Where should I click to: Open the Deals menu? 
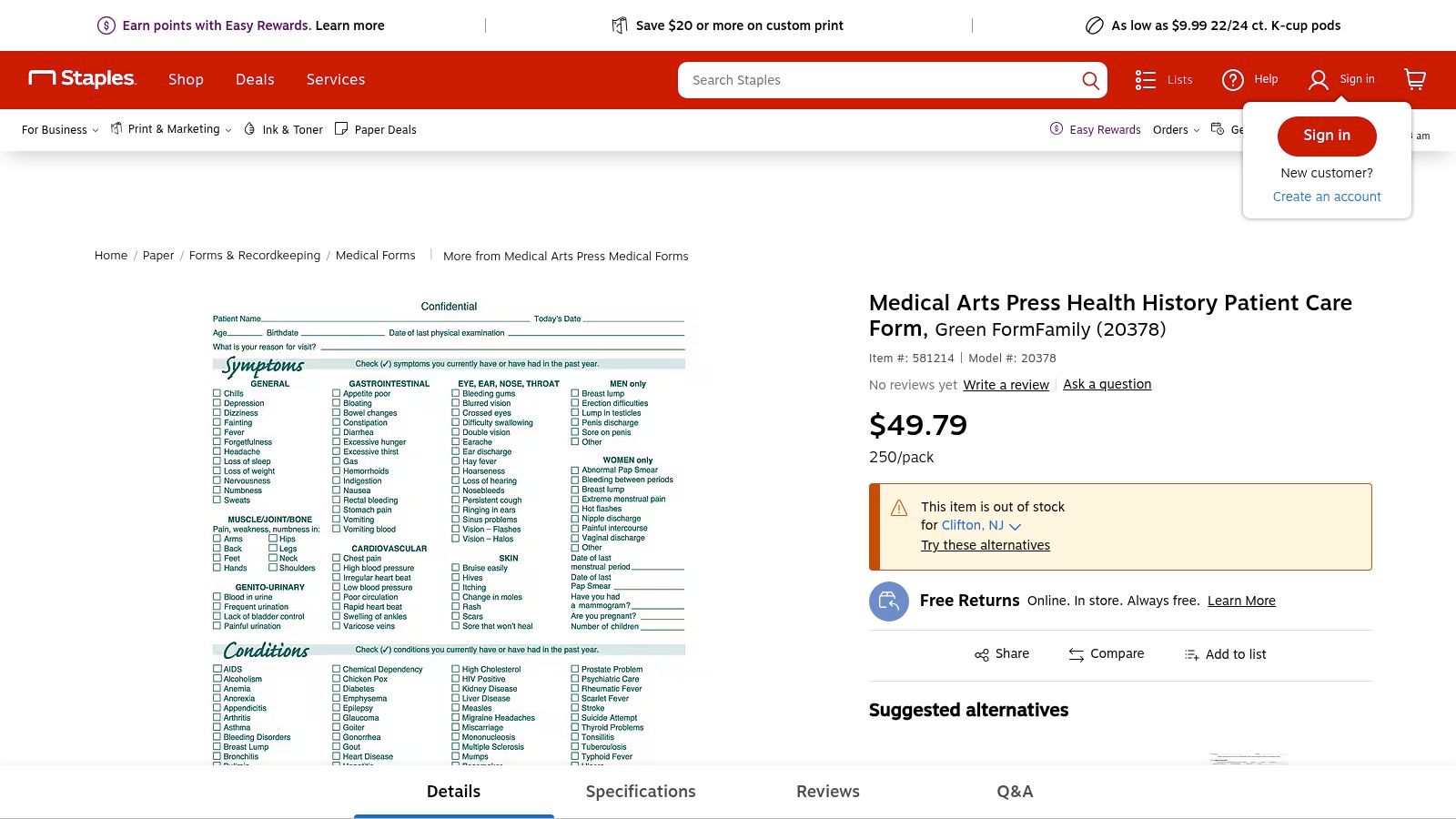coord(255,80)
